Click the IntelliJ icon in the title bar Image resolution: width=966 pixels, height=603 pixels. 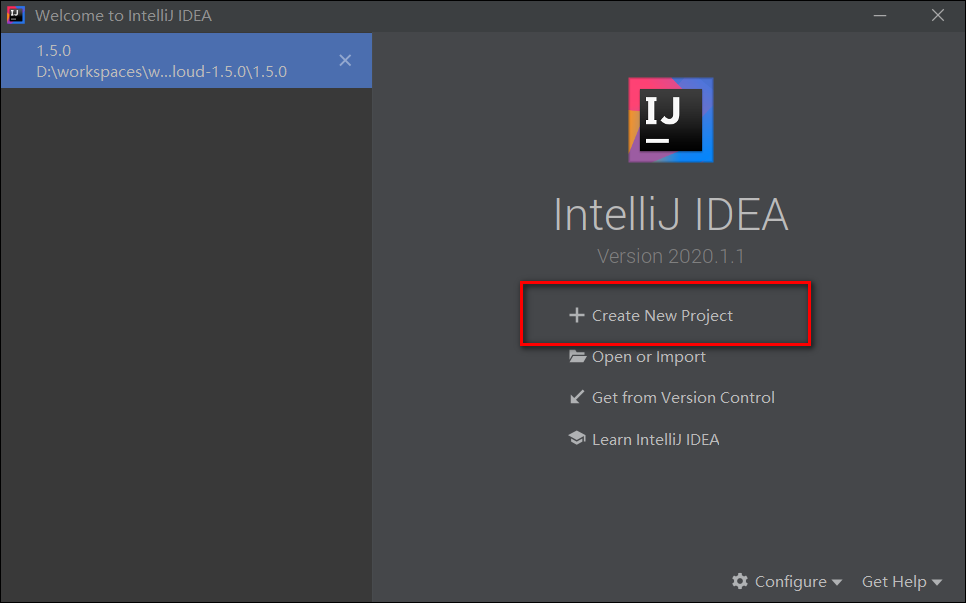coord(15,16)
